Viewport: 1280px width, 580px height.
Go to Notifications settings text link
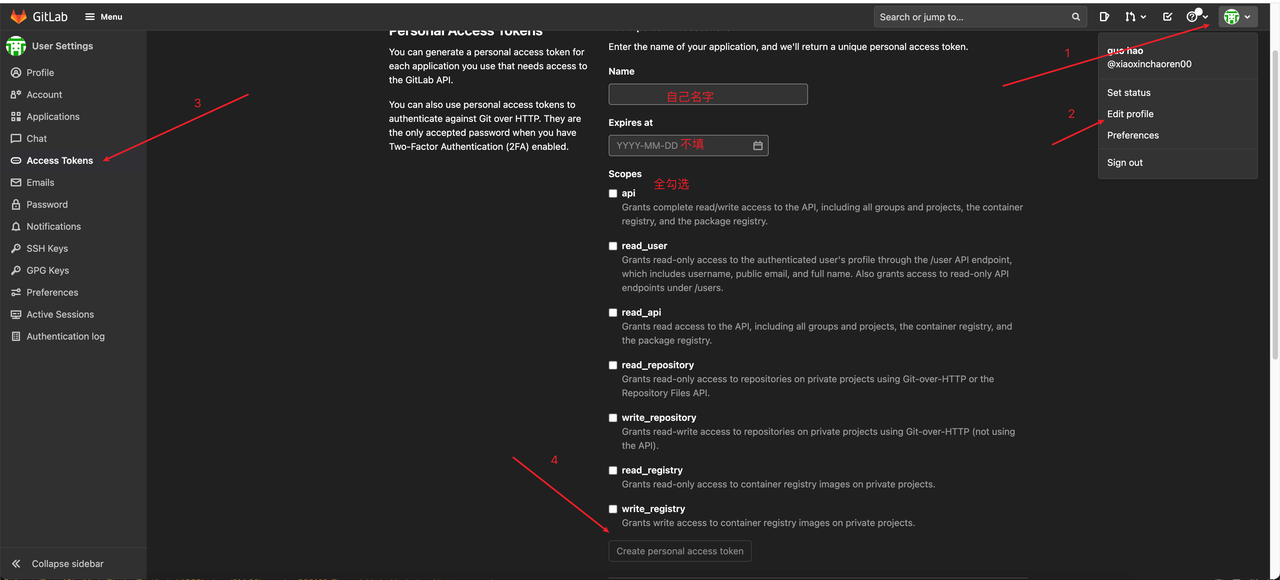[x=54, y=227]
